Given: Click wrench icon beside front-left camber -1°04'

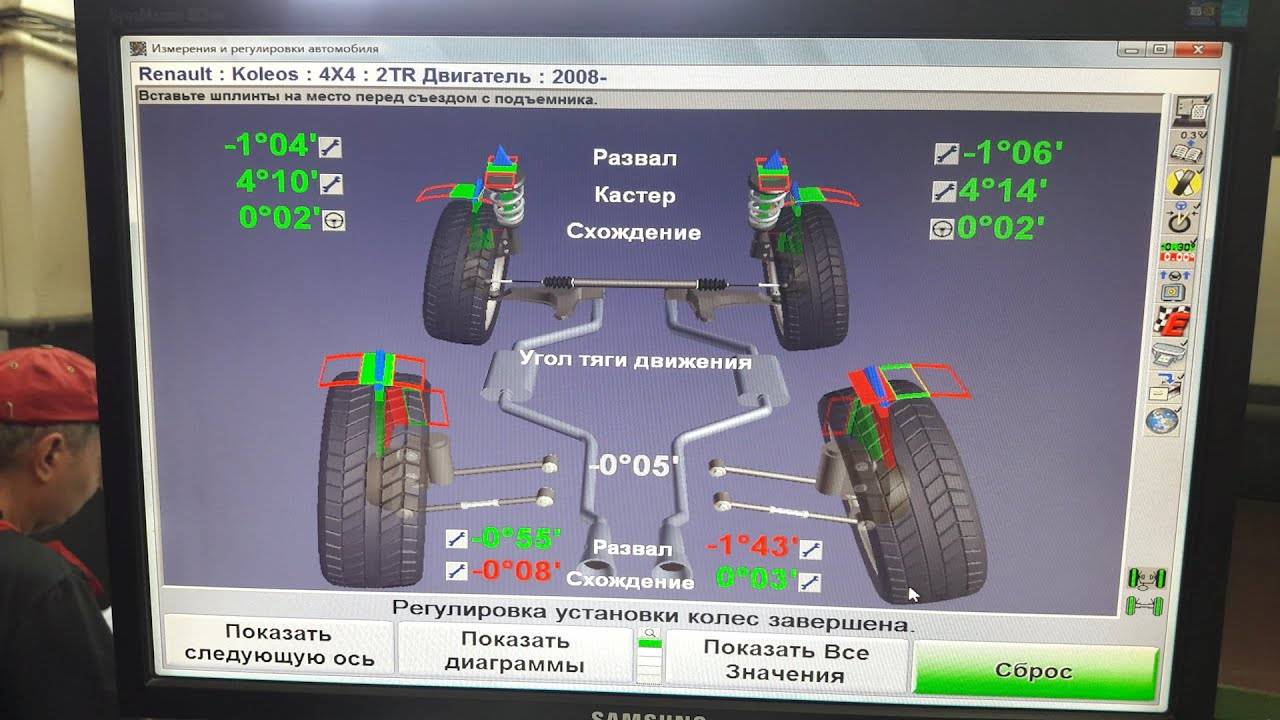Looking at the screenshot, I should click(x=330, y=148).
